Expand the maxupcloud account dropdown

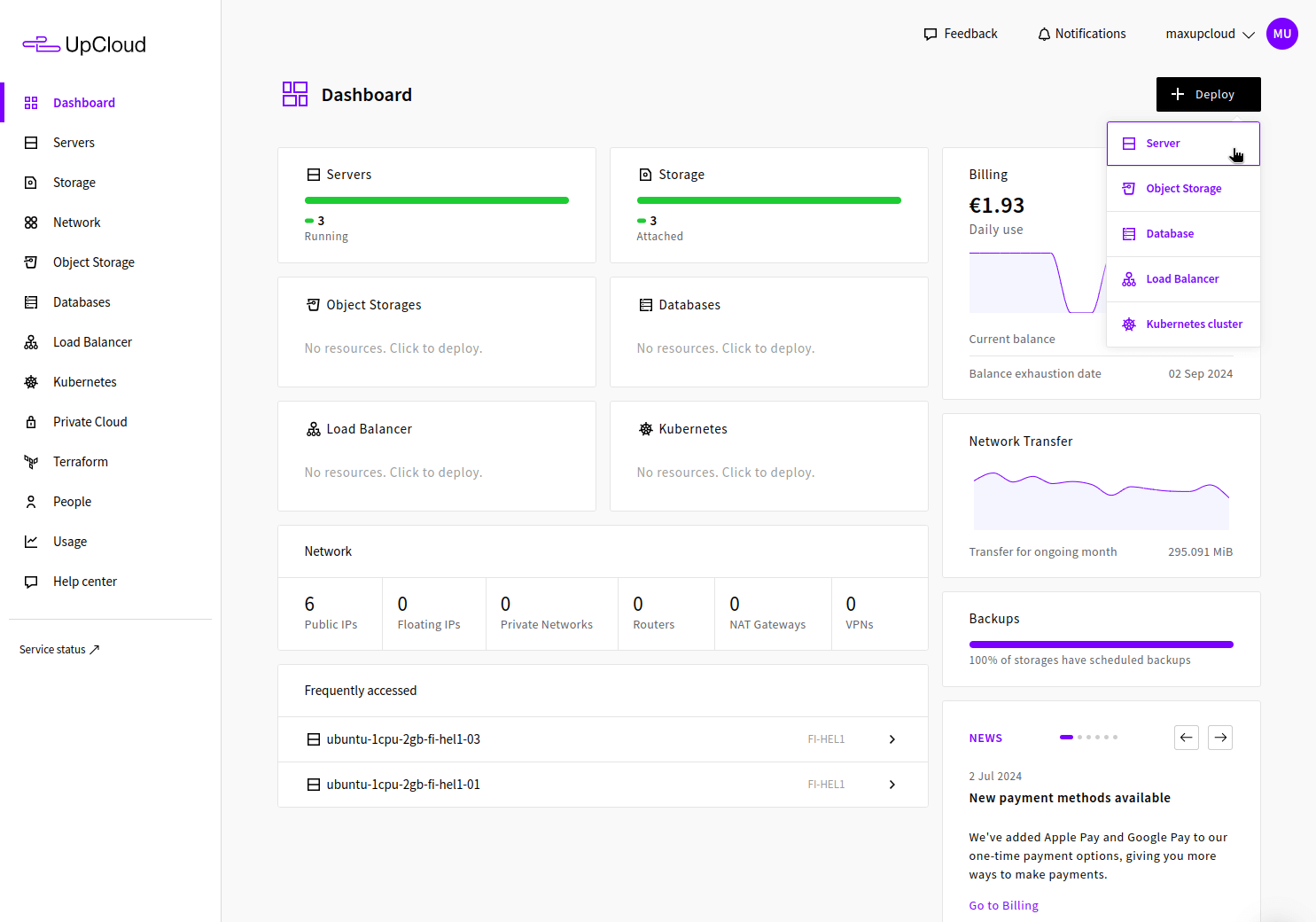point(1210,34)
